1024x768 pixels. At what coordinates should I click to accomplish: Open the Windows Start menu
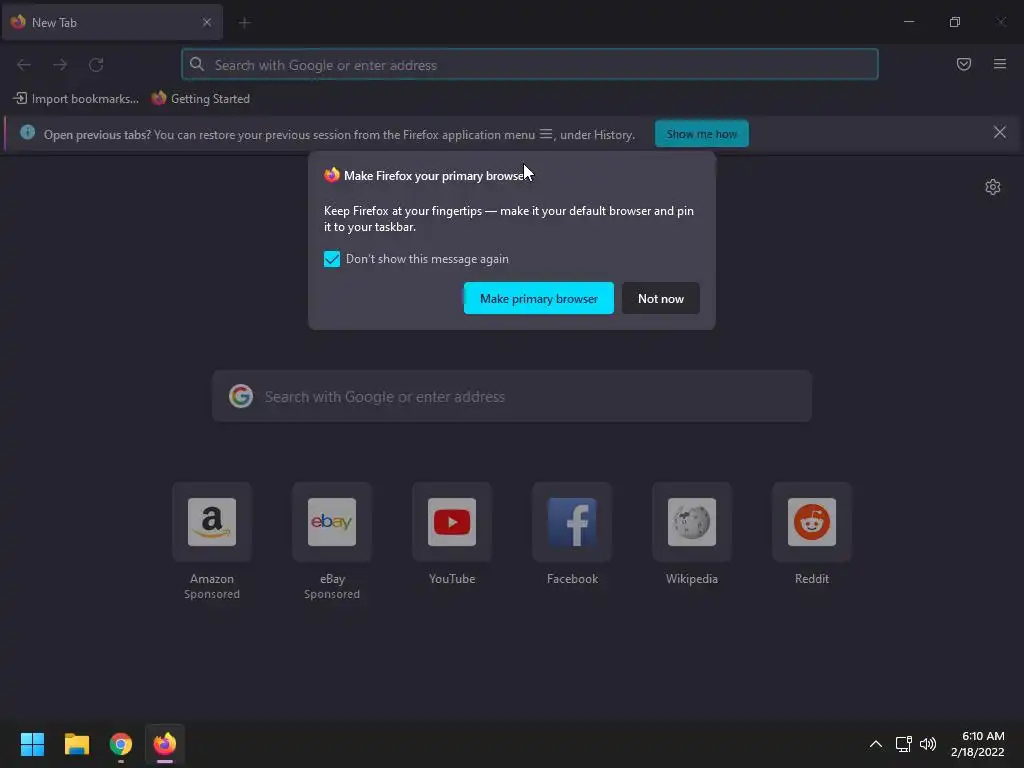[x=32, y=744]
